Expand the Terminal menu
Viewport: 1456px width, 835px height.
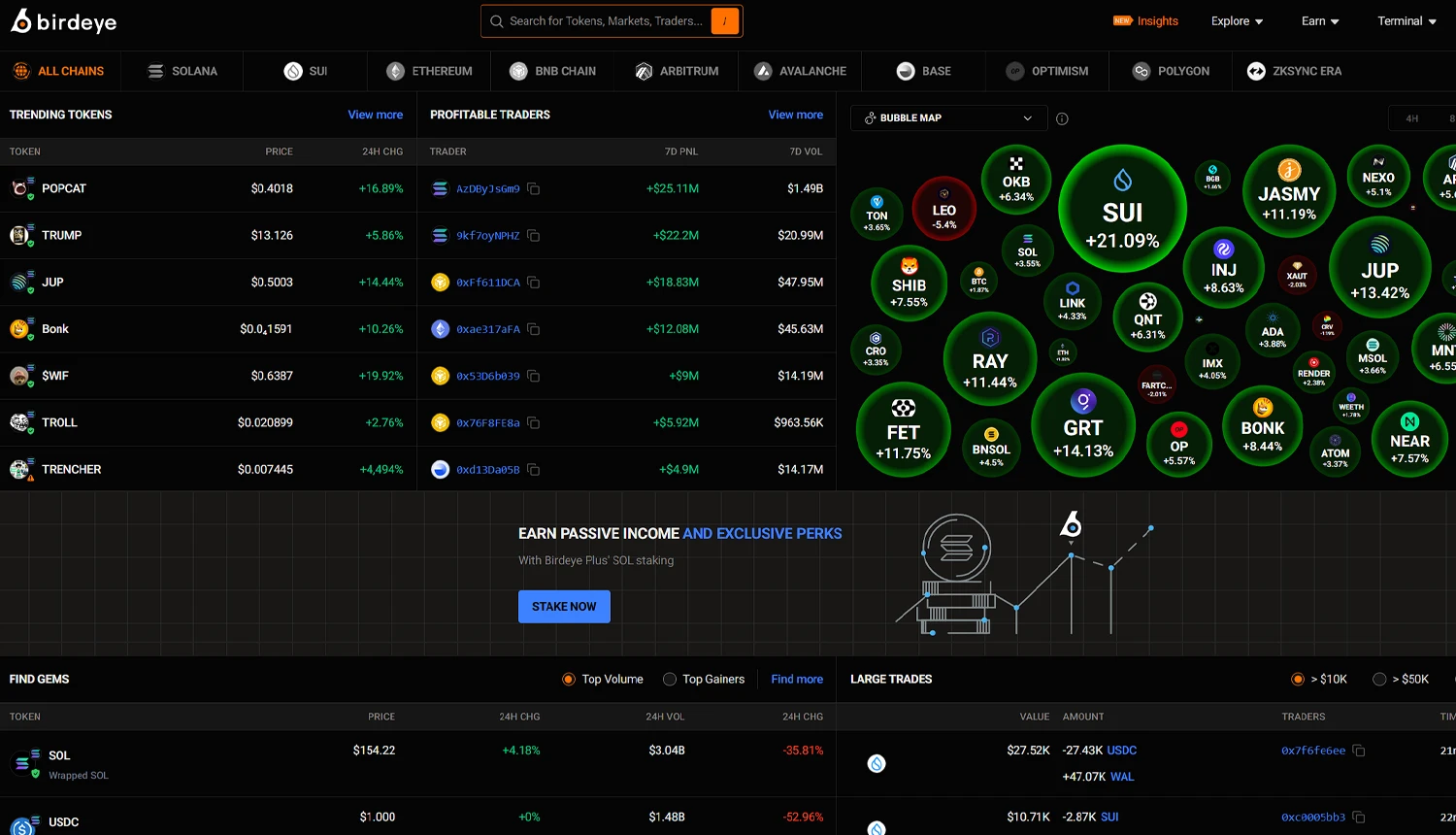(x=1407, y=21)
